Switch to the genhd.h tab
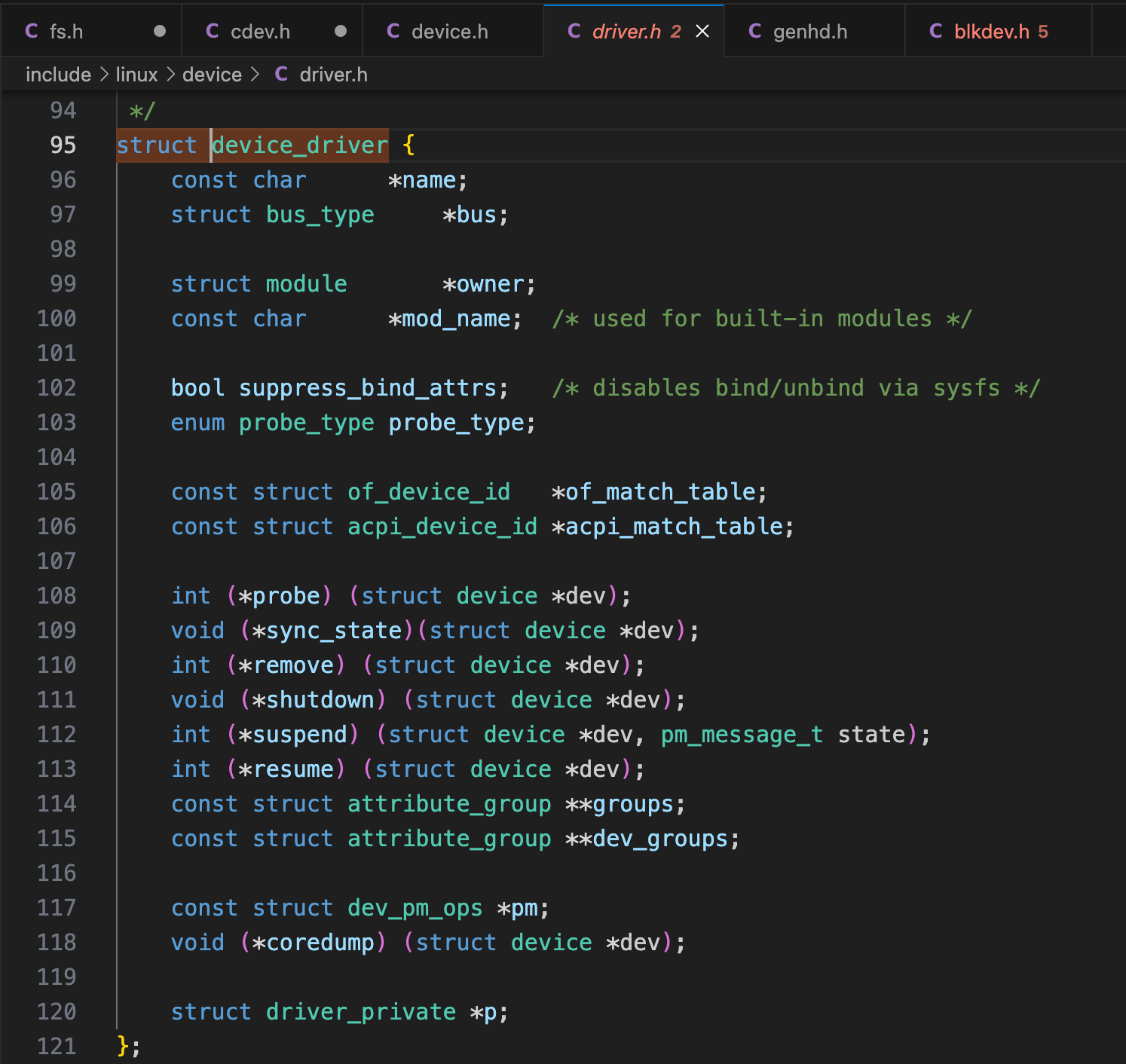The height and width of the screenshot is (1064, 1126). pyautogui.click(x=815, y=31)
